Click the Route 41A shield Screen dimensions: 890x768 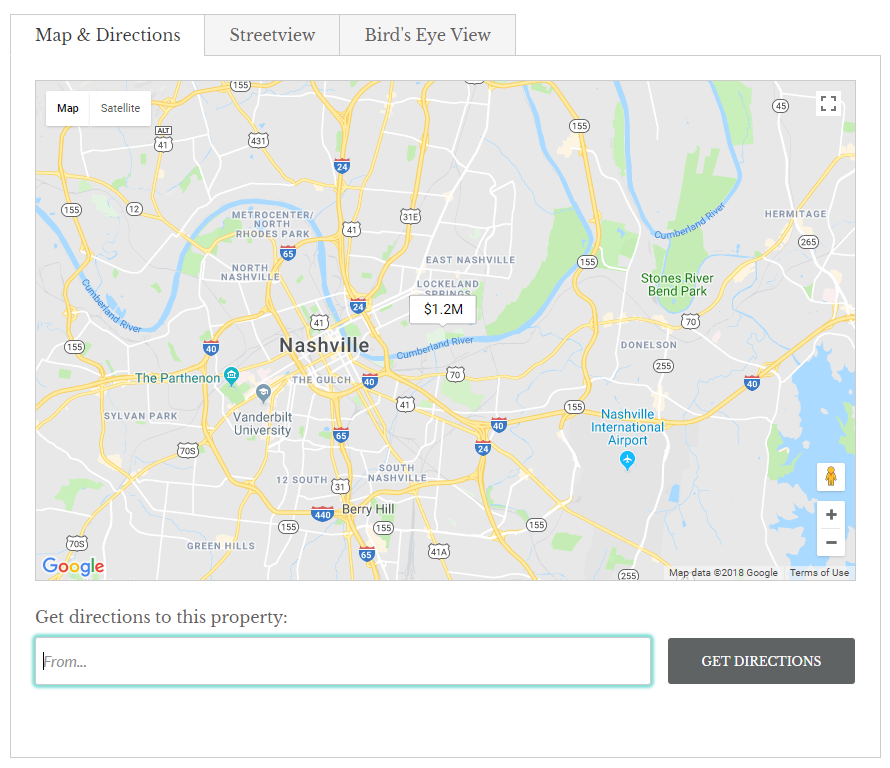pos(439,551)
